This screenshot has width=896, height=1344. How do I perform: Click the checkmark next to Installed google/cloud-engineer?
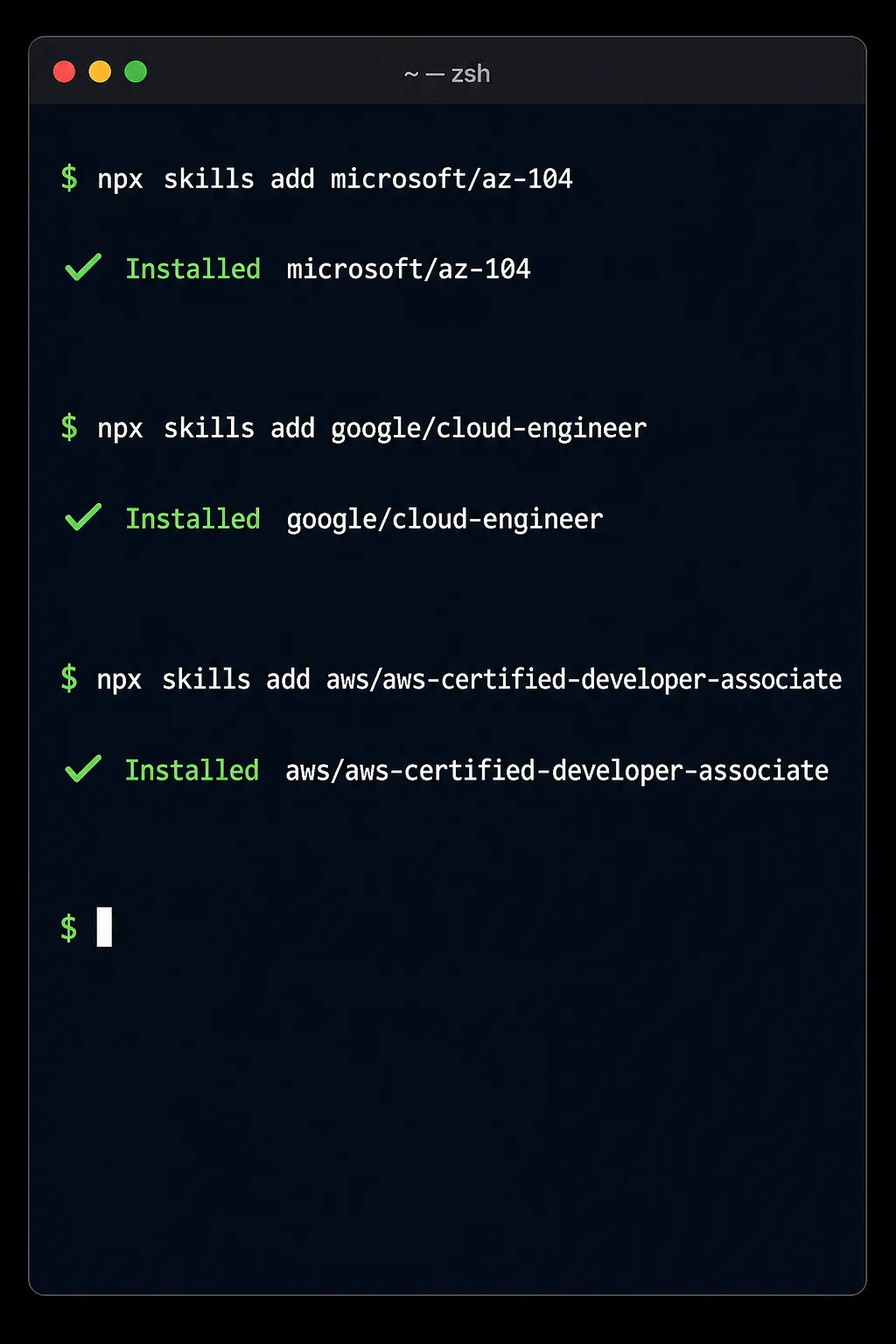[x=83, y=517]
